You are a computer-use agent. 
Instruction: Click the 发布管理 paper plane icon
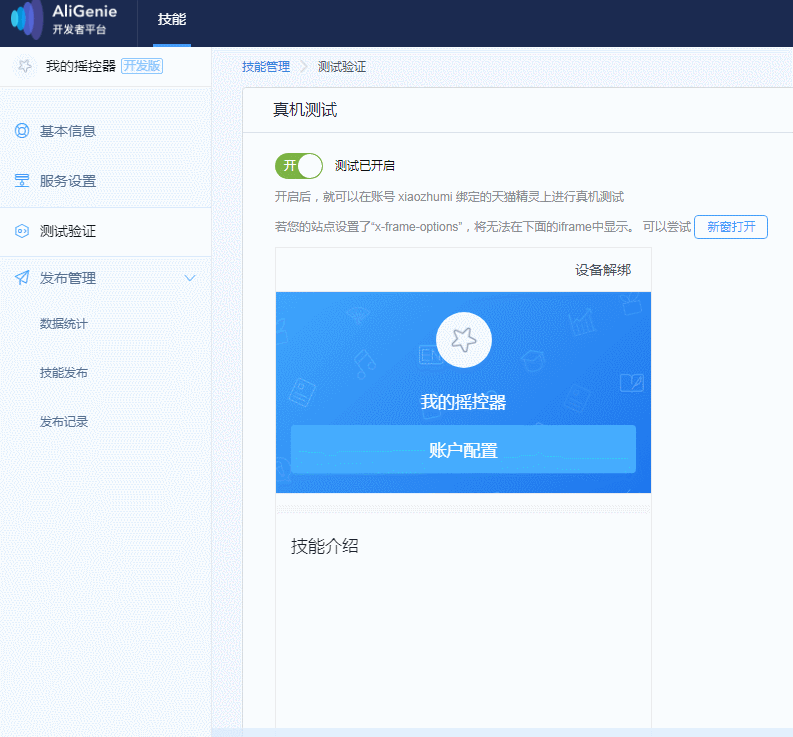click(22, 278)
